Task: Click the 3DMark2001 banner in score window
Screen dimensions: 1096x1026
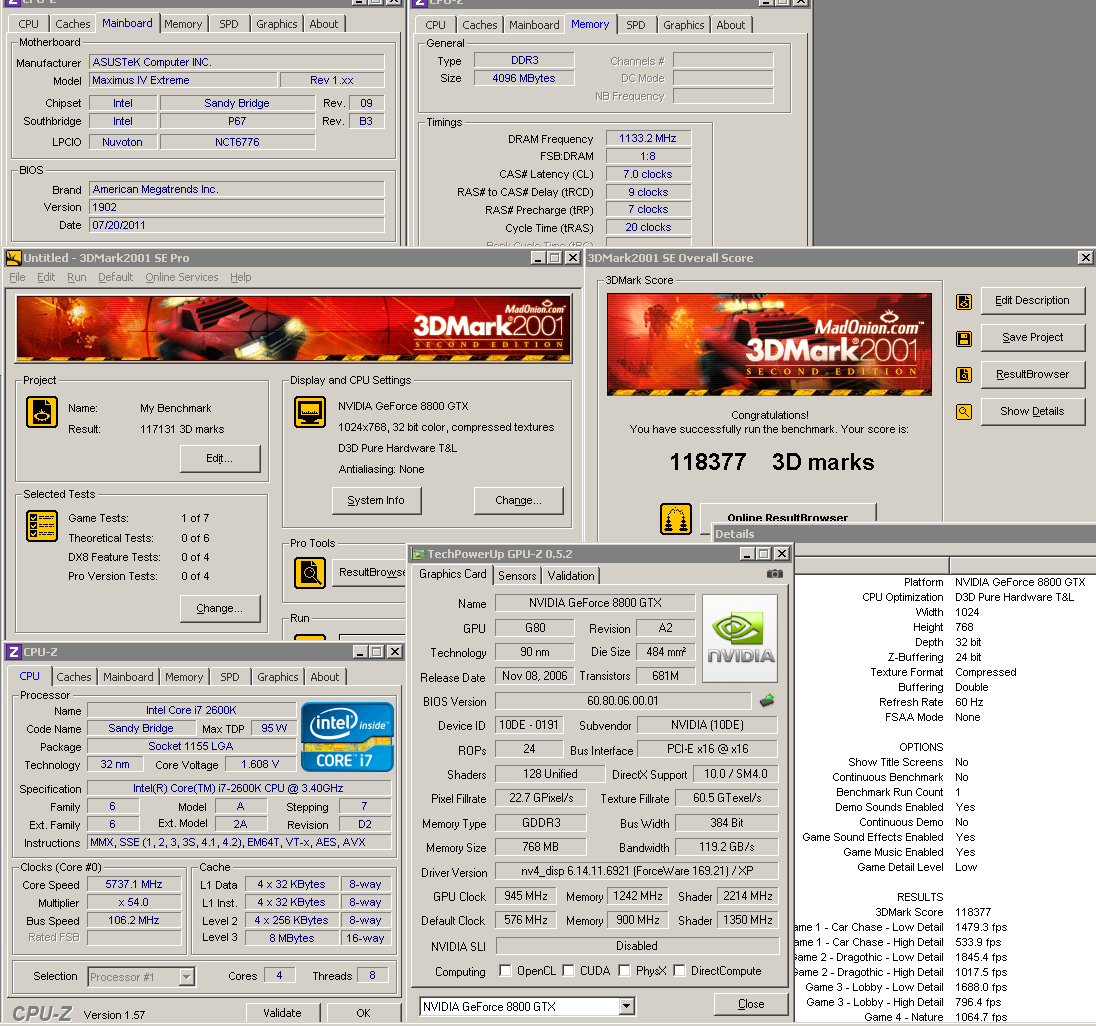Action: coord(769,345)
